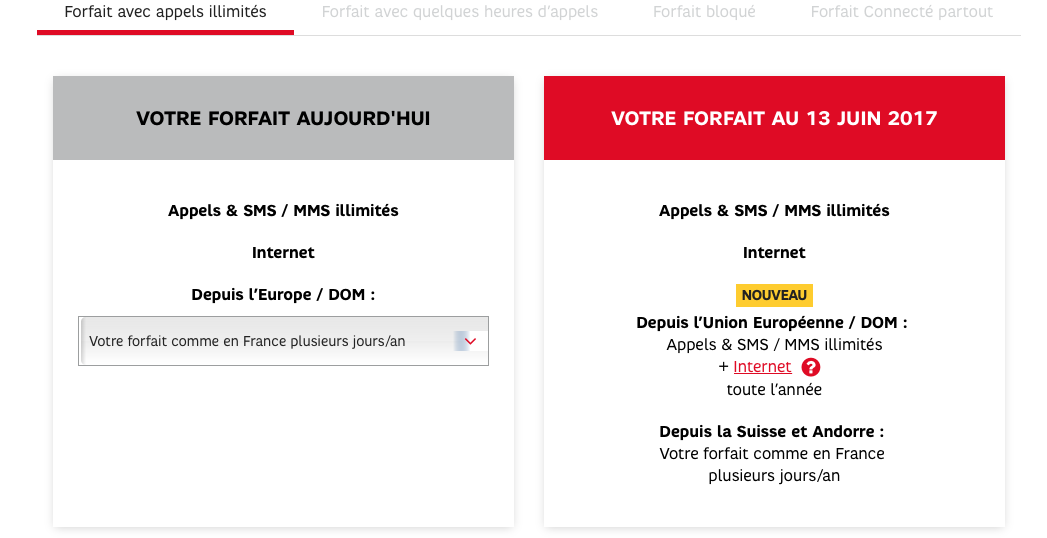Click the red 'VOTRE FORFAIT AU 13 JUIN 2017' header
The image size is (1047, 538).
coord(774,118)
